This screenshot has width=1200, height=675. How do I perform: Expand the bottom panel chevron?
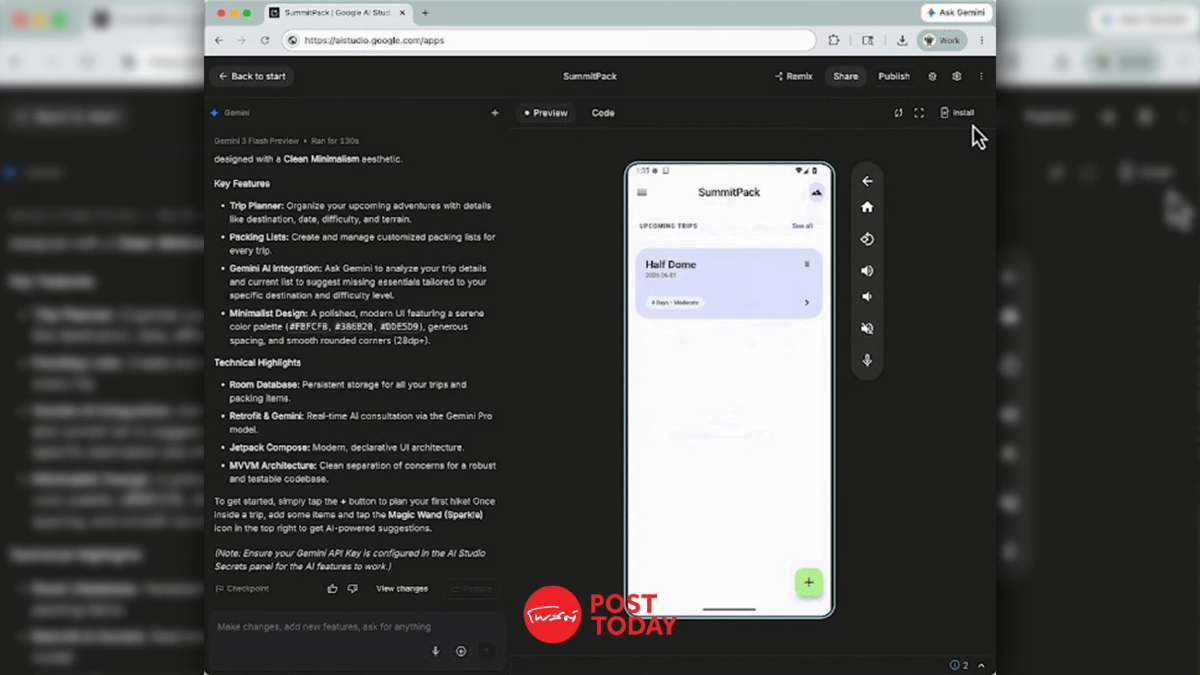tap(981, 665)
